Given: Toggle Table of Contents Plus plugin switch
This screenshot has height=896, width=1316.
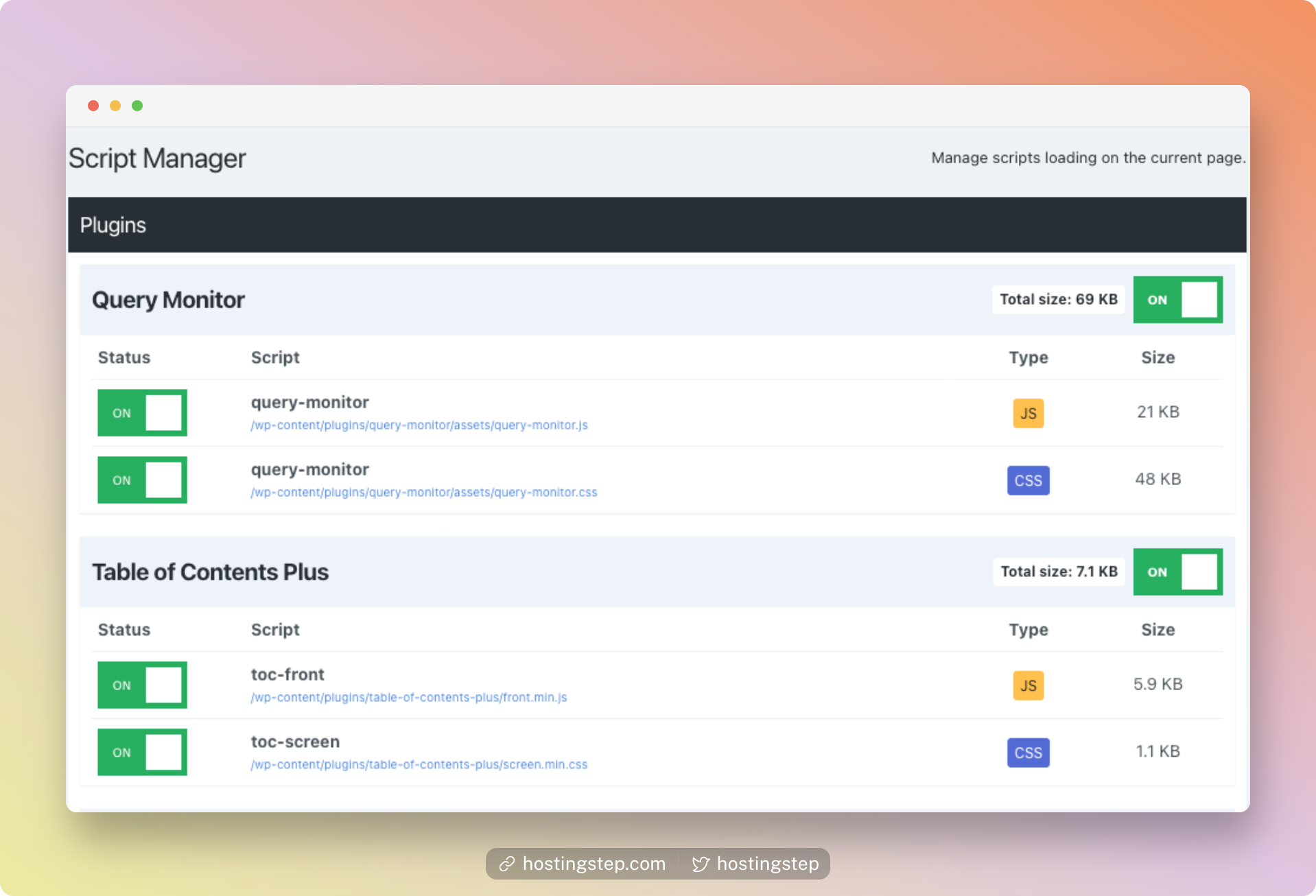Looking at the screenshot, I should pos(1177,571).
